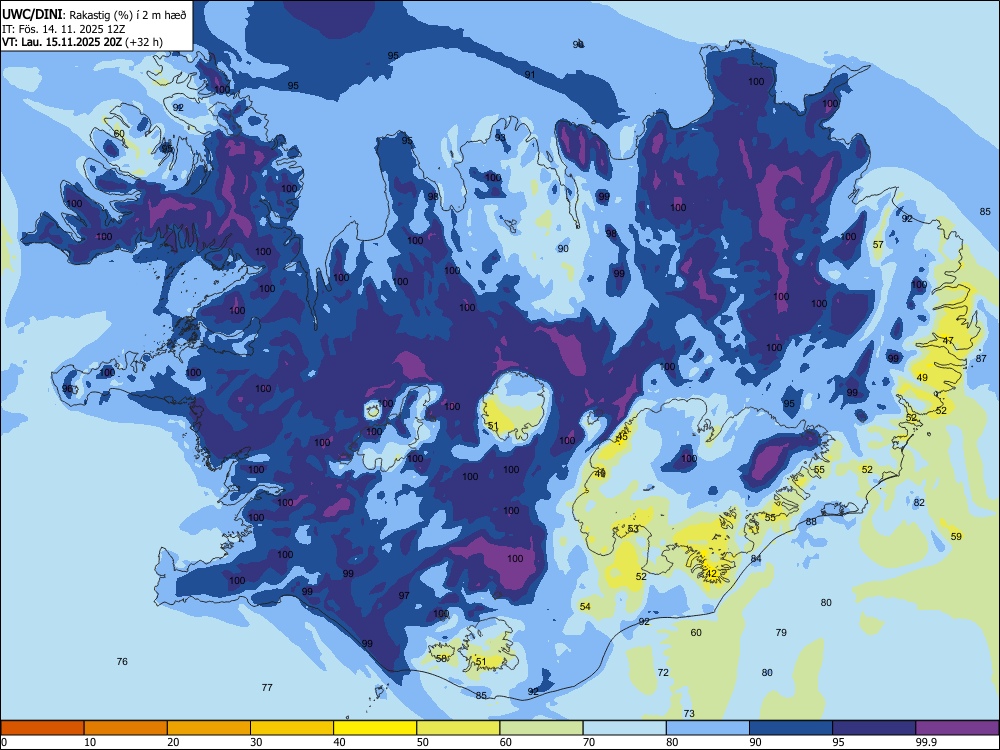
Task: Click the '97' humidity value in the south
Action: point(404,595)
